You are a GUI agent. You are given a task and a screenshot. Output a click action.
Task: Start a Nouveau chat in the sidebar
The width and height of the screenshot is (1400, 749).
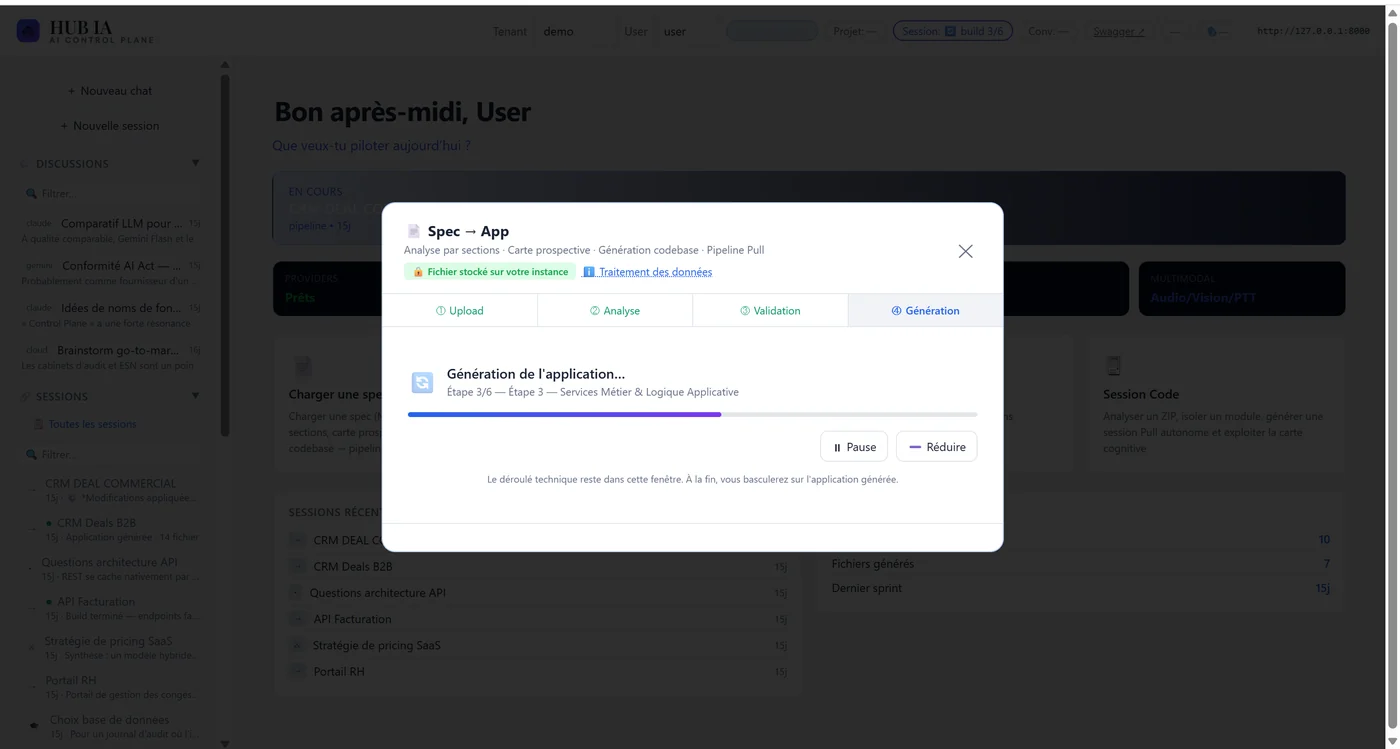click(x=110, y=91)
